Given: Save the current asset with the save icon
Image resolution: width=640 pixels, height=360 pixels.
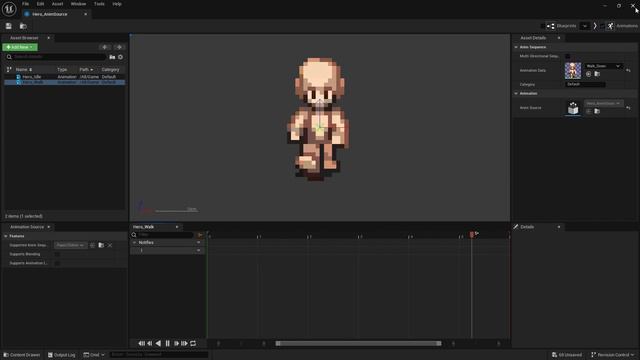Looking at the screenshot, I should click(x=9, y=26).
